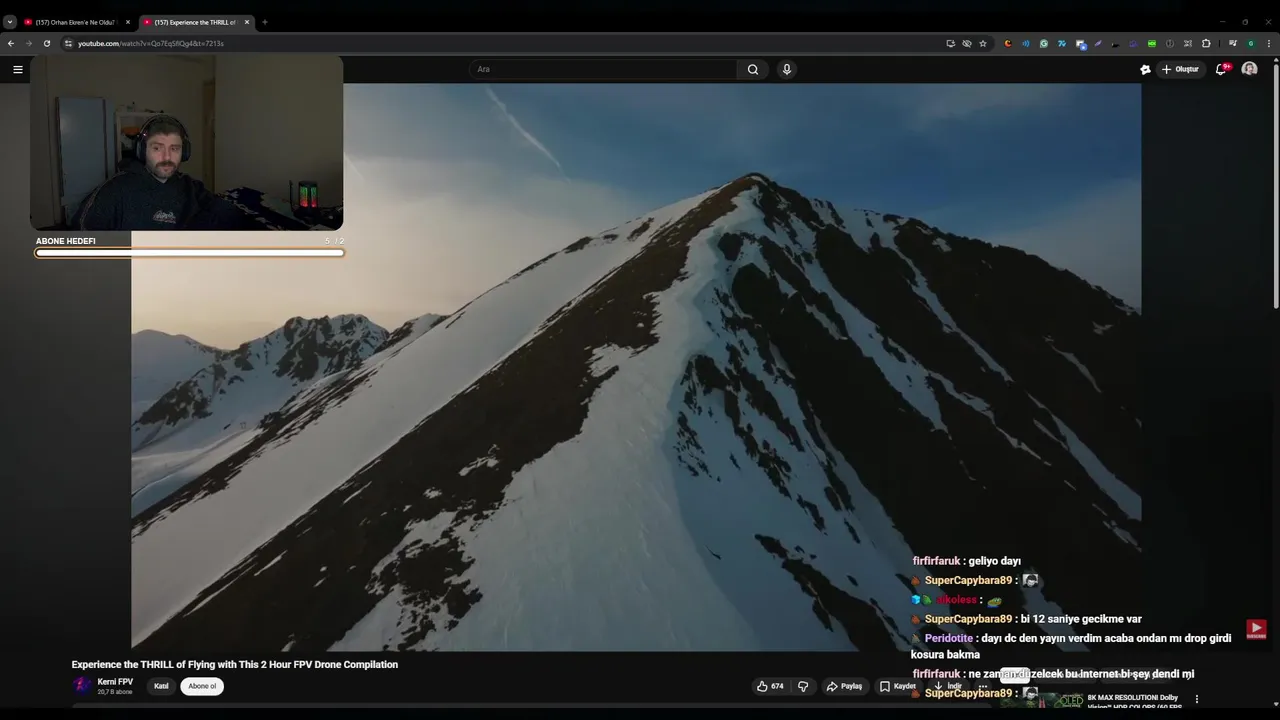Focus the Ara search field

605,69
